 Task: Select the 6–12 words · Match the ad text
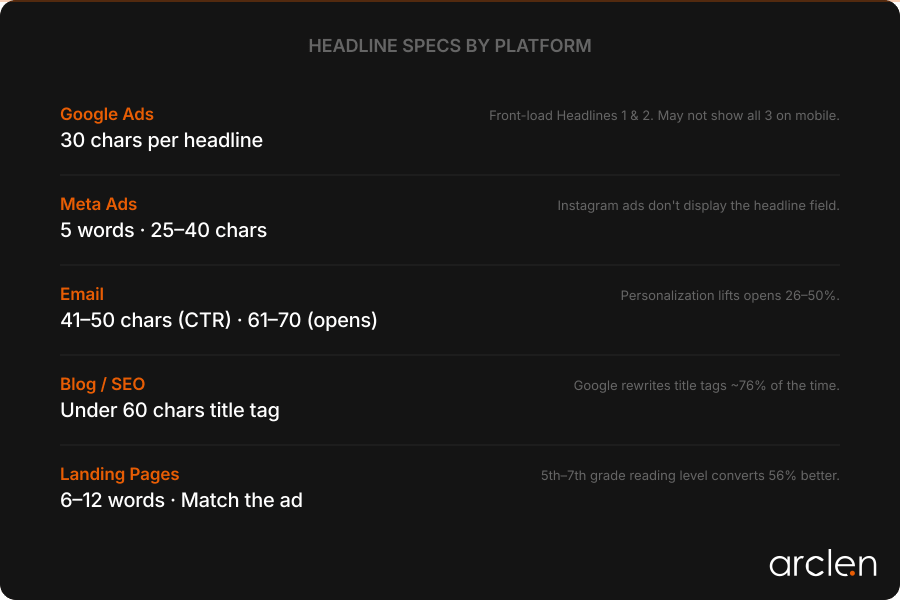pos(181,500)
